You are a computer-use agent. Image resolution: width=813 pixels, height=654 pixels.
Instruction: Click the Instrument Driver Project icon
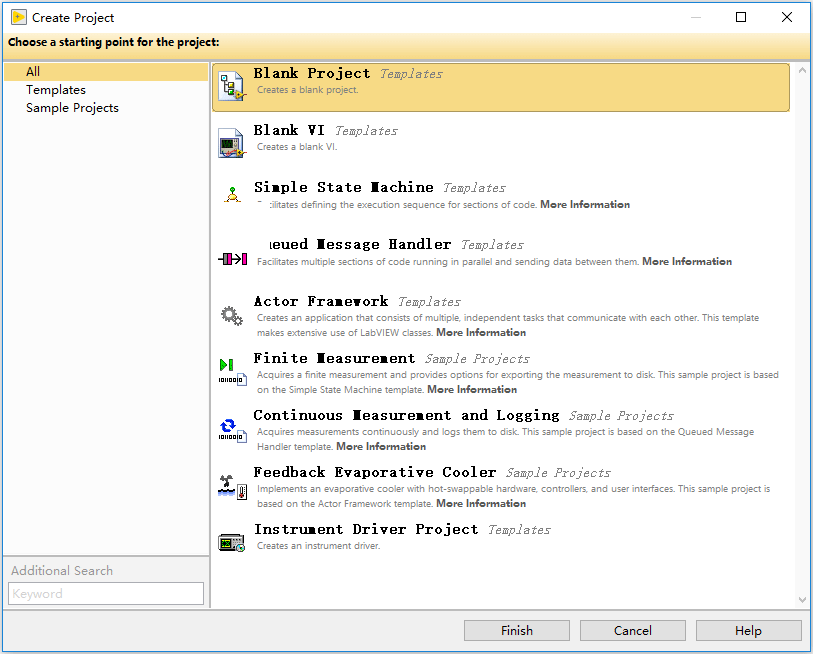(x=231, y=542)
